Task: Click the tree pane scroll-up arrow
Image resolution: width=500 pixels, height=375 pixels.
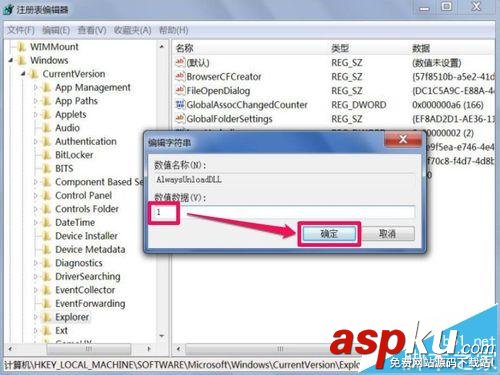Action: (162, 47)
